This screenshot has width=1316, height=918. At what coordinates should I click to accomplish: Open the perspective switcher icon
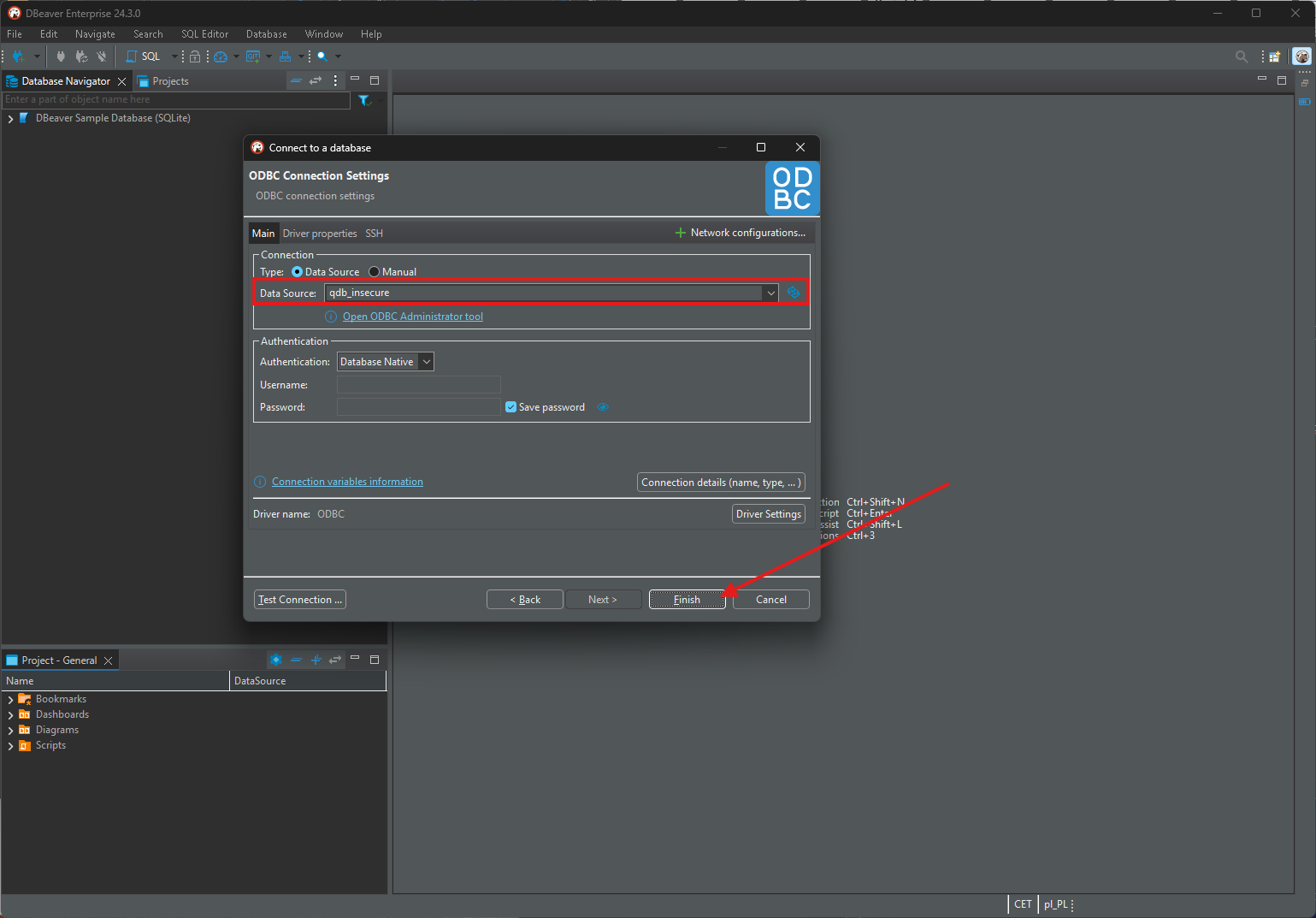(x=1275, y=56)
